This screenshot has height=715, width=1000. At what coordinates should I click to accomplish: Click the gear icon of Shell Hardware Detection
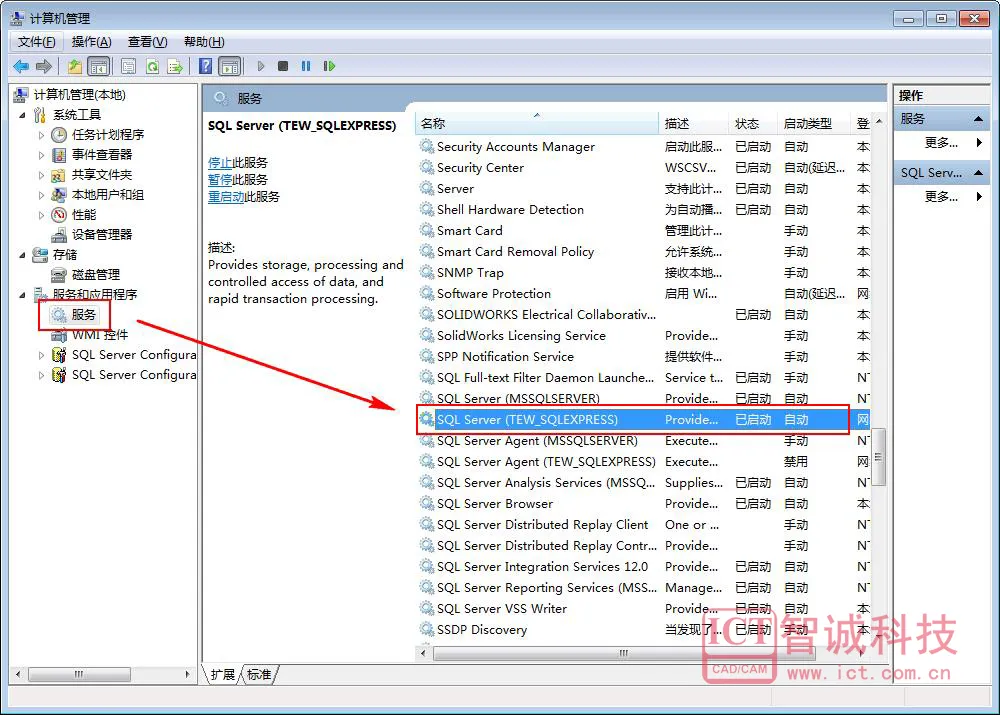[x=426, y=210]
